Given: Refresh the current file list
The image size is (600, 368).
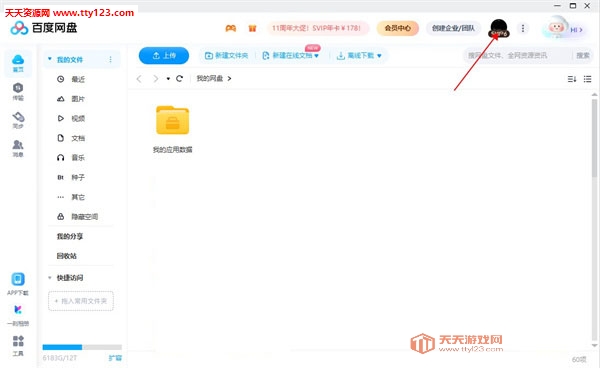Looking at the screenshot, I should coord(179,78).
